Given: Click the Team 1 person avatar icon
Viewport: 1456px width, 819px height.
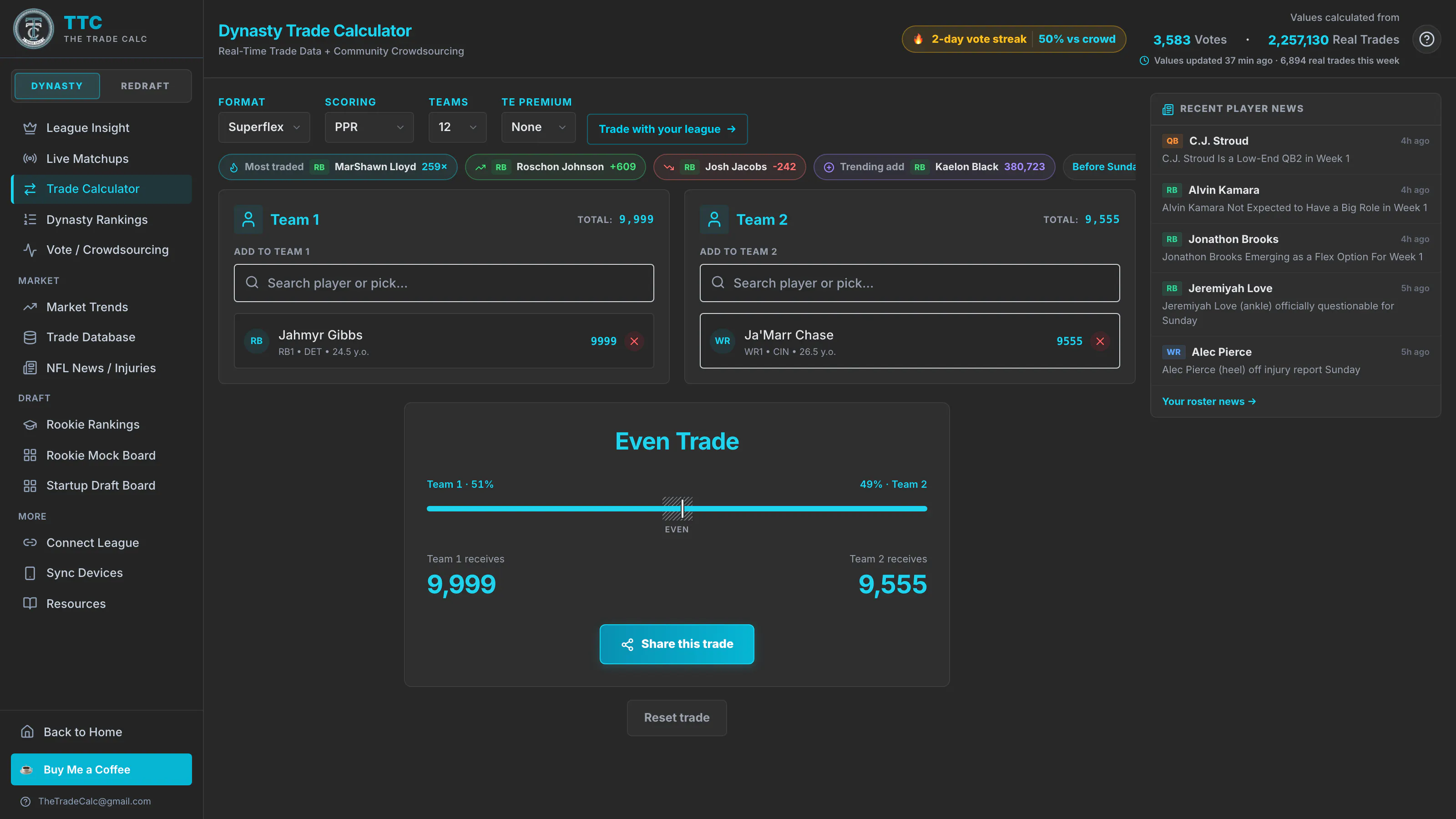Looking at the screenshot, I should (x=248, y=219).
